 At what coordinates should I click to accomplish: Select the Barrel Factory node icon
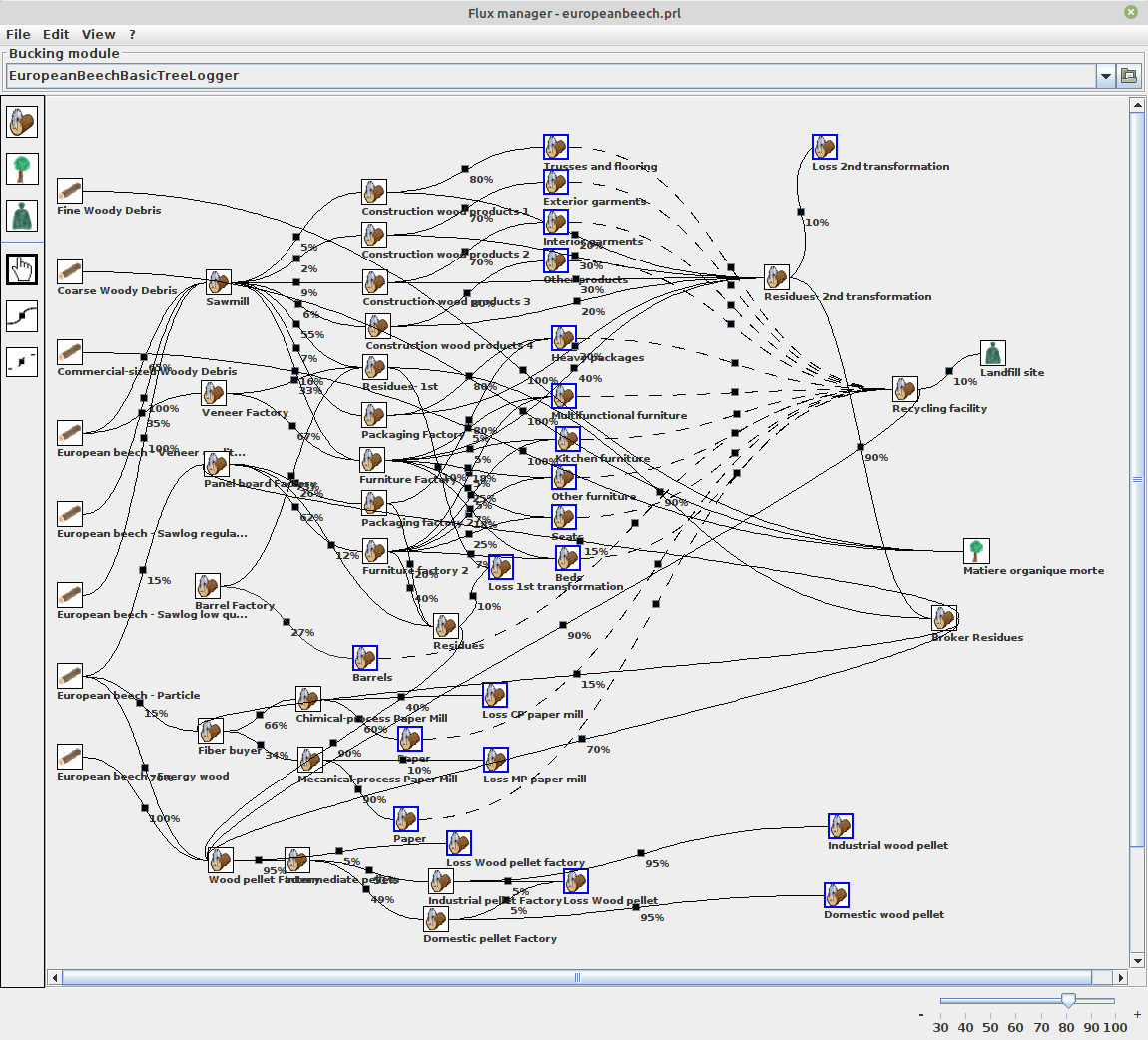tap(208, 586)
